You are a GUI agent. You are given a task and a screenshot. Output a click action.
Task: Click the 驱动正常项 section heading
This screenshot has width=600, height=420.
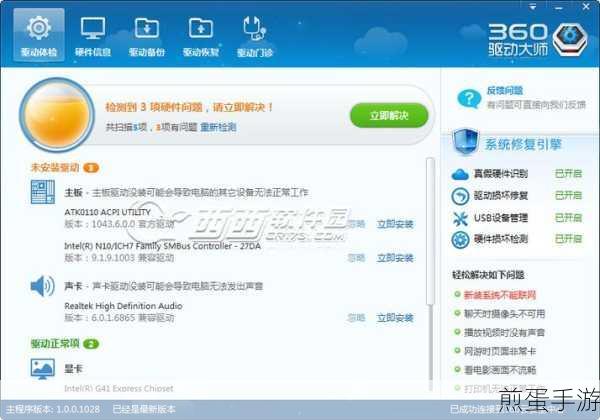pos(55,343)
